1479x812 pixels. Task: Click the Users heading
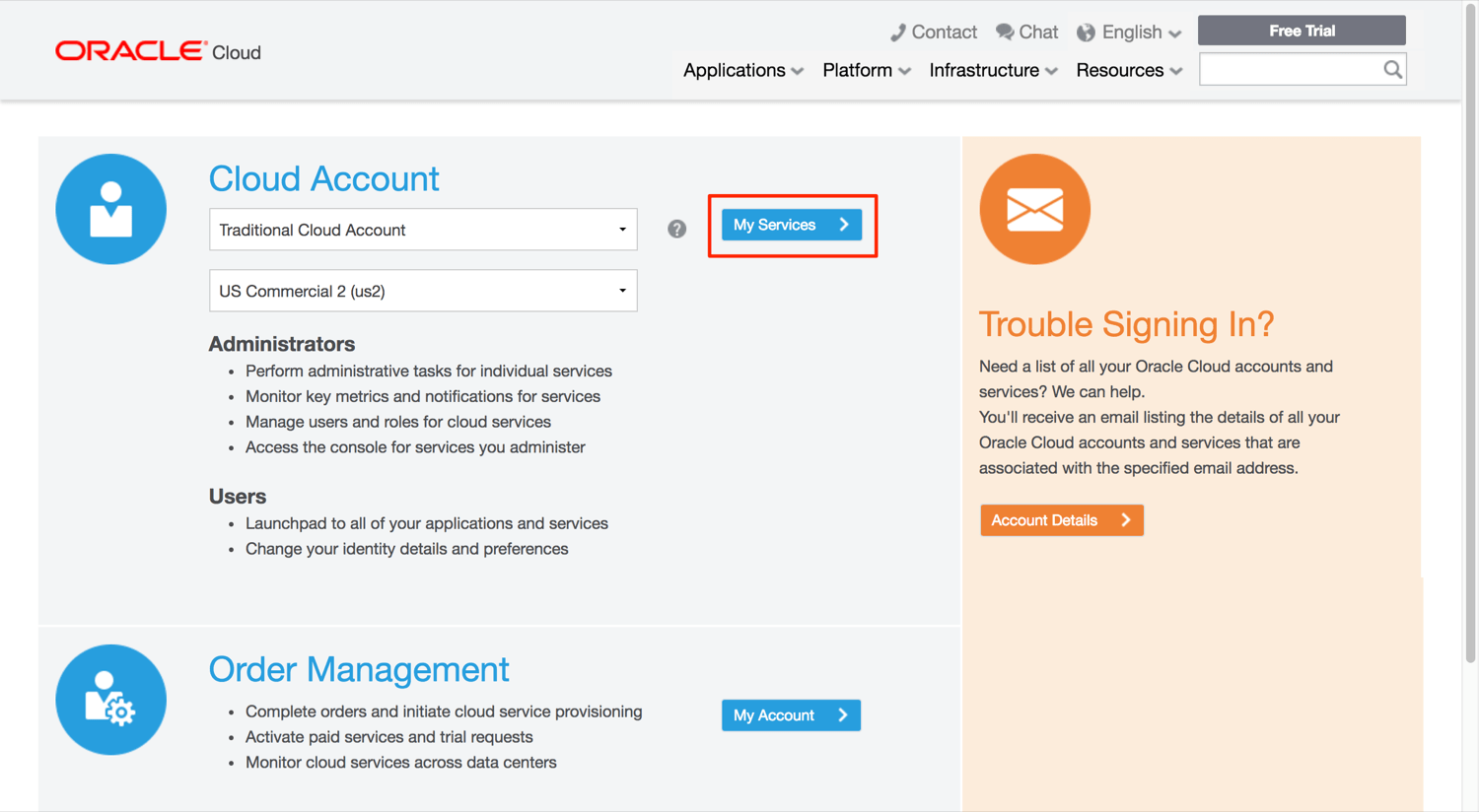tap(238, 497)
